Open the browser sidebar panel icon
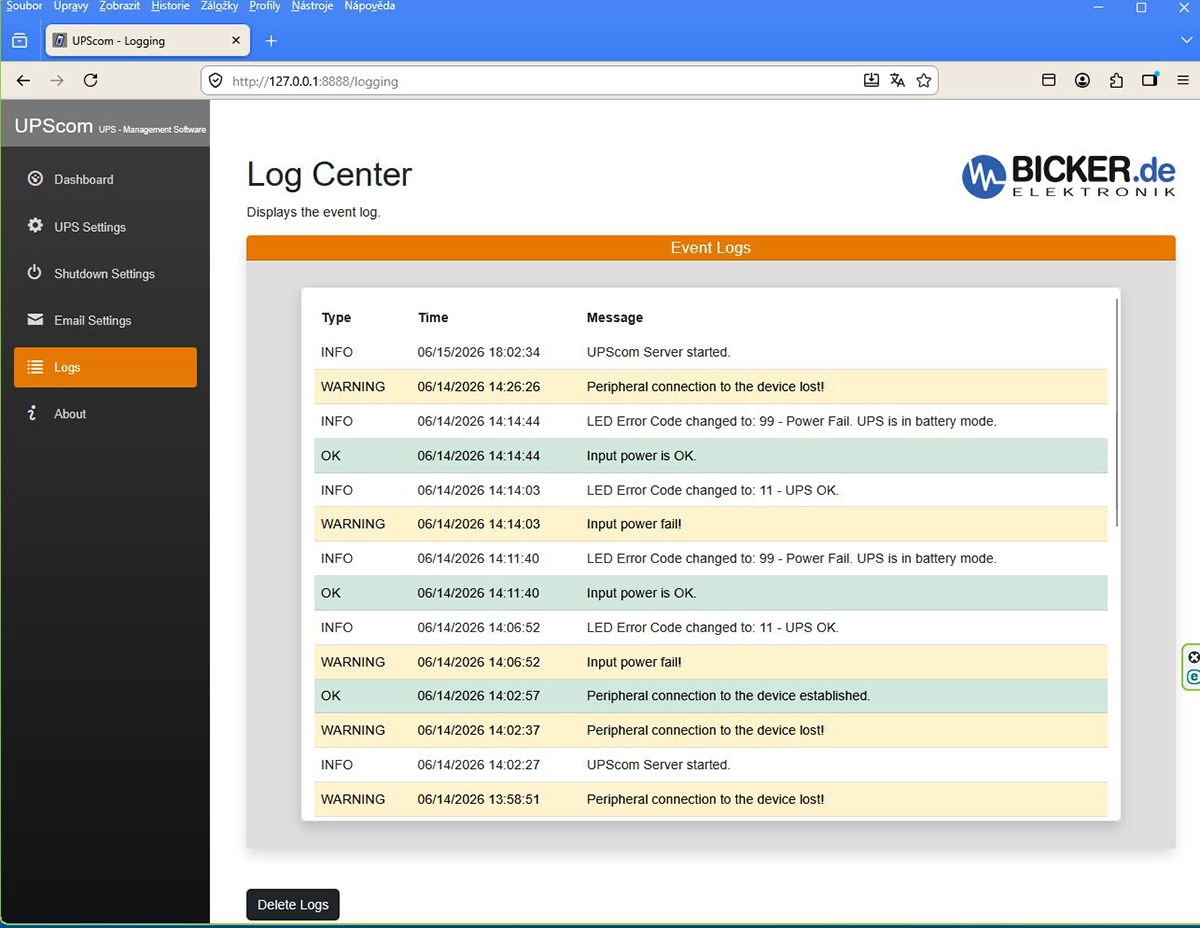1200x928 pixels. pyautogui.click(x=1150, y=81)
